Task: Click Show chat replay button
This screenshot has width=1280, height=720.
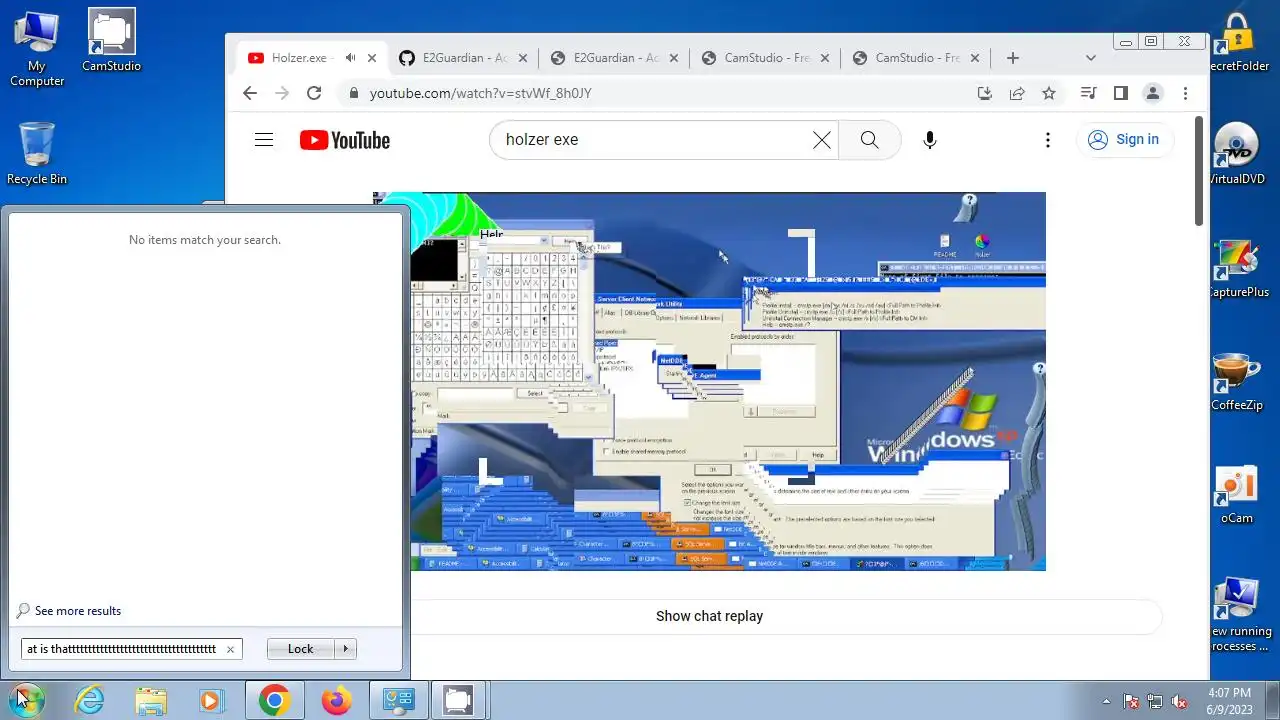Action: pyautogui.click(x=709, y=616)
